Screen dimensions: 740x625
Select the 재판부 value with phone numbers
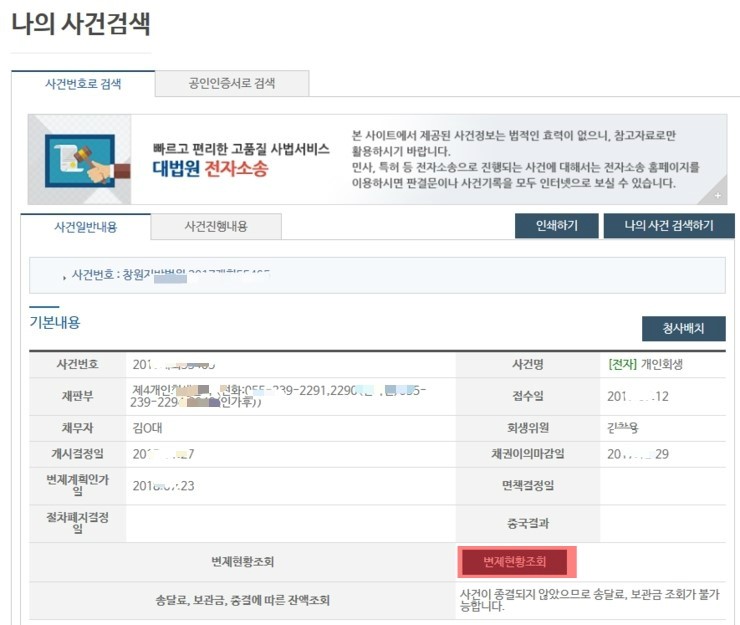(278, 396)
